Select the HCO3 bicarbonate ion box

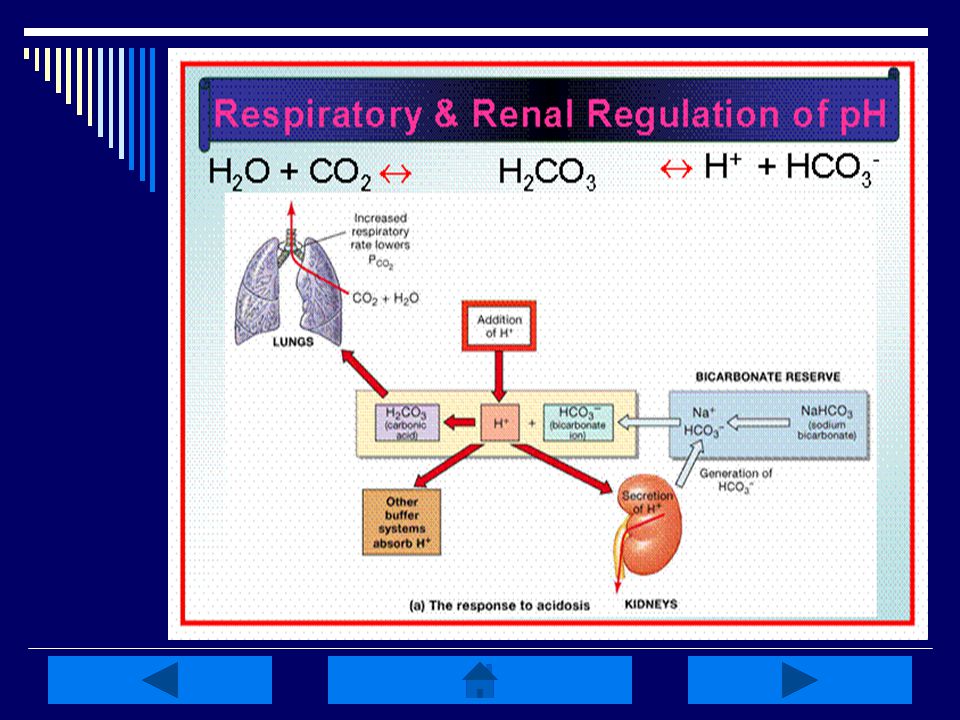[578, 422]
